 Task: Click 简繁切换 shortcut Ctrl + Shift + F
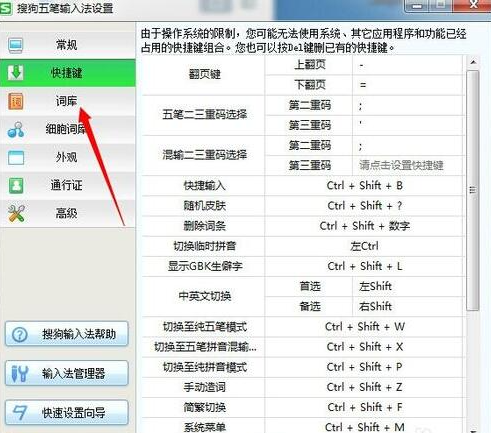[x=364, y=407]
